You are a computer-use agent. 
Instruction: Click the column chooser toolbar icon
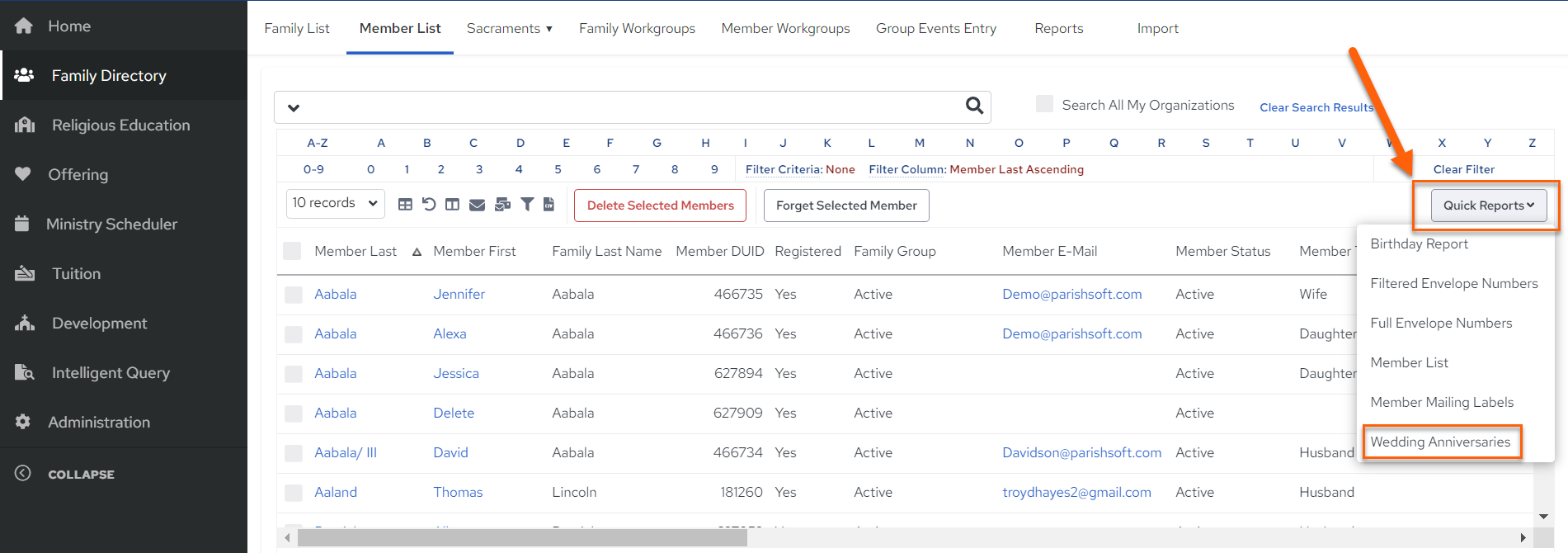(452, 205)
